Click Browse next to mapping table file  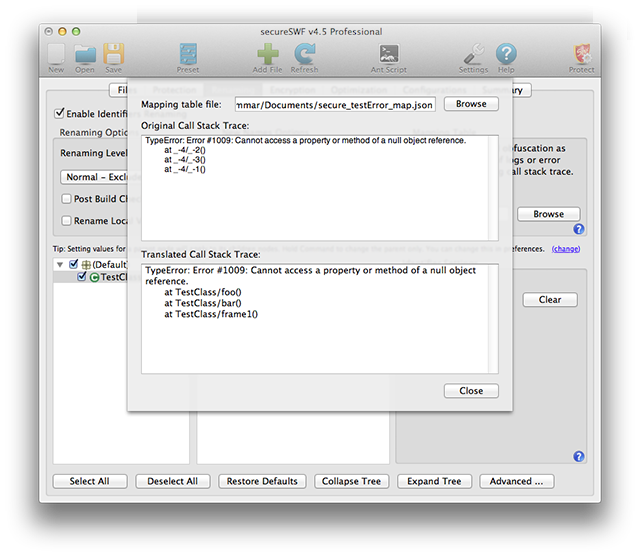[x=471, y=104]
